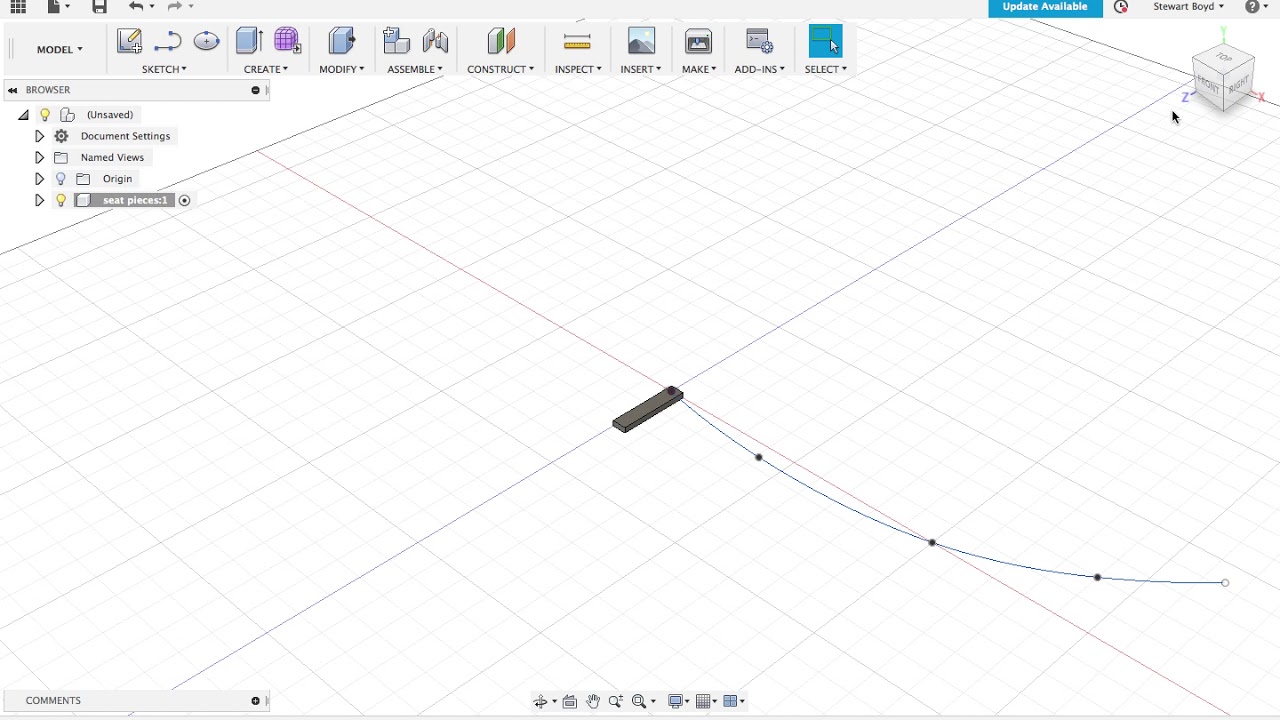The image size is (1280, 720).
Task: Activate the seat pieces:1 component radio button
Action: pos(184,200)
